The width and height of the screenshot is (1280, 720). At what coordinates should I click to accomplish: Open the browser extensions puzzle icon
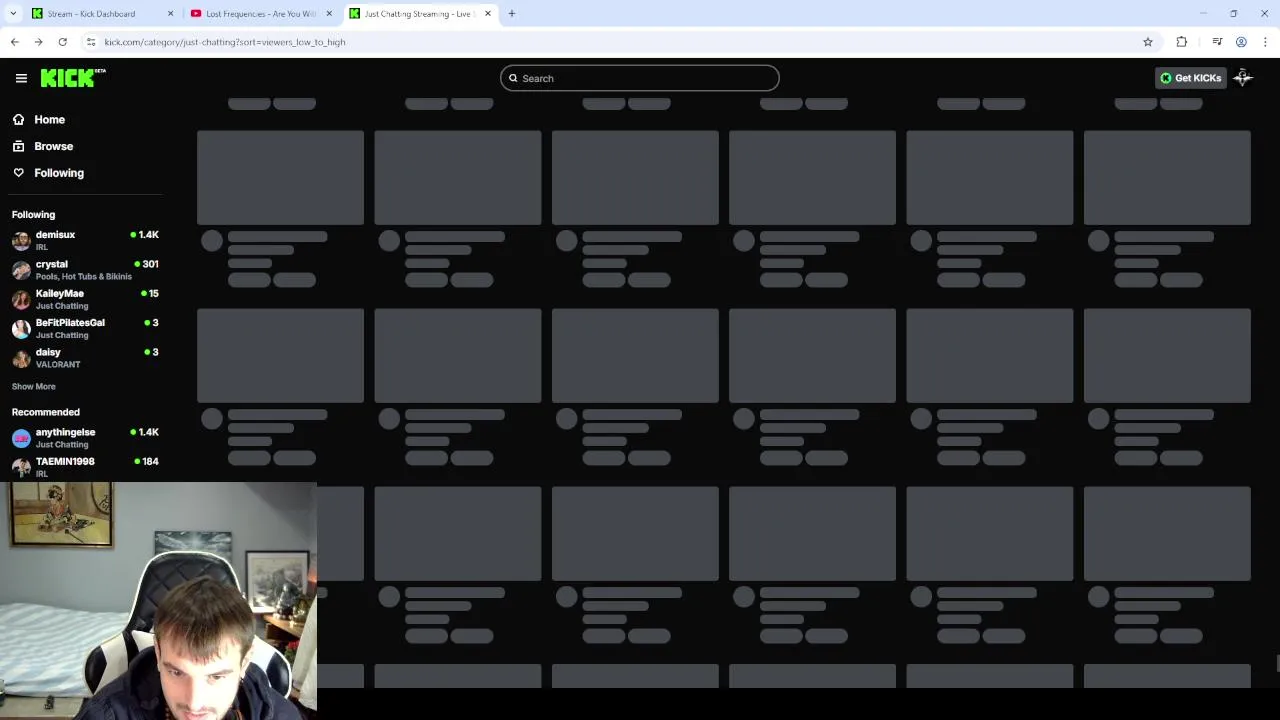point(1182,42)
